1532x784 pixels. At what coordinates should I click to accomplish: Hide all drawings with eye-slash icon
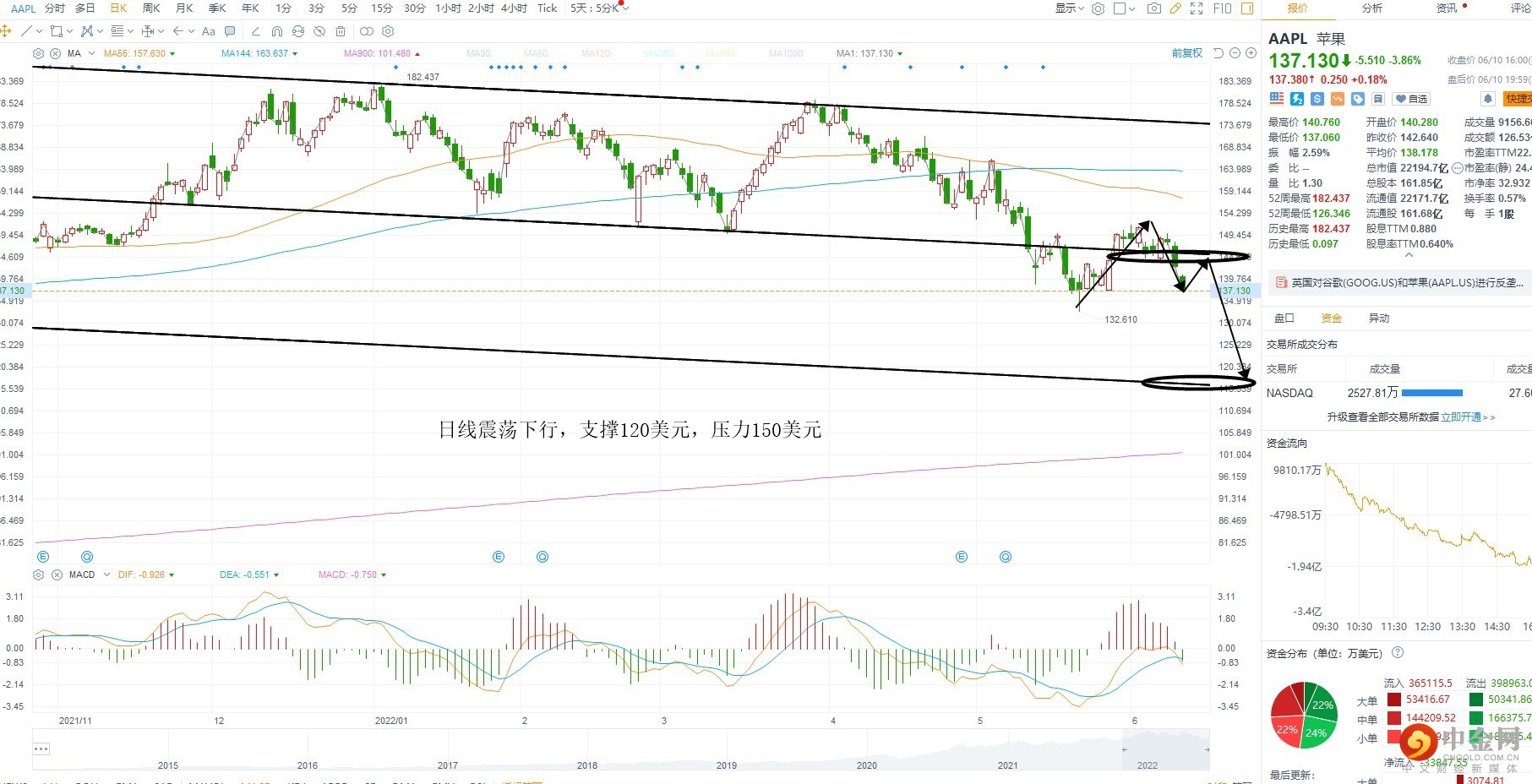[x=319, y=31]
